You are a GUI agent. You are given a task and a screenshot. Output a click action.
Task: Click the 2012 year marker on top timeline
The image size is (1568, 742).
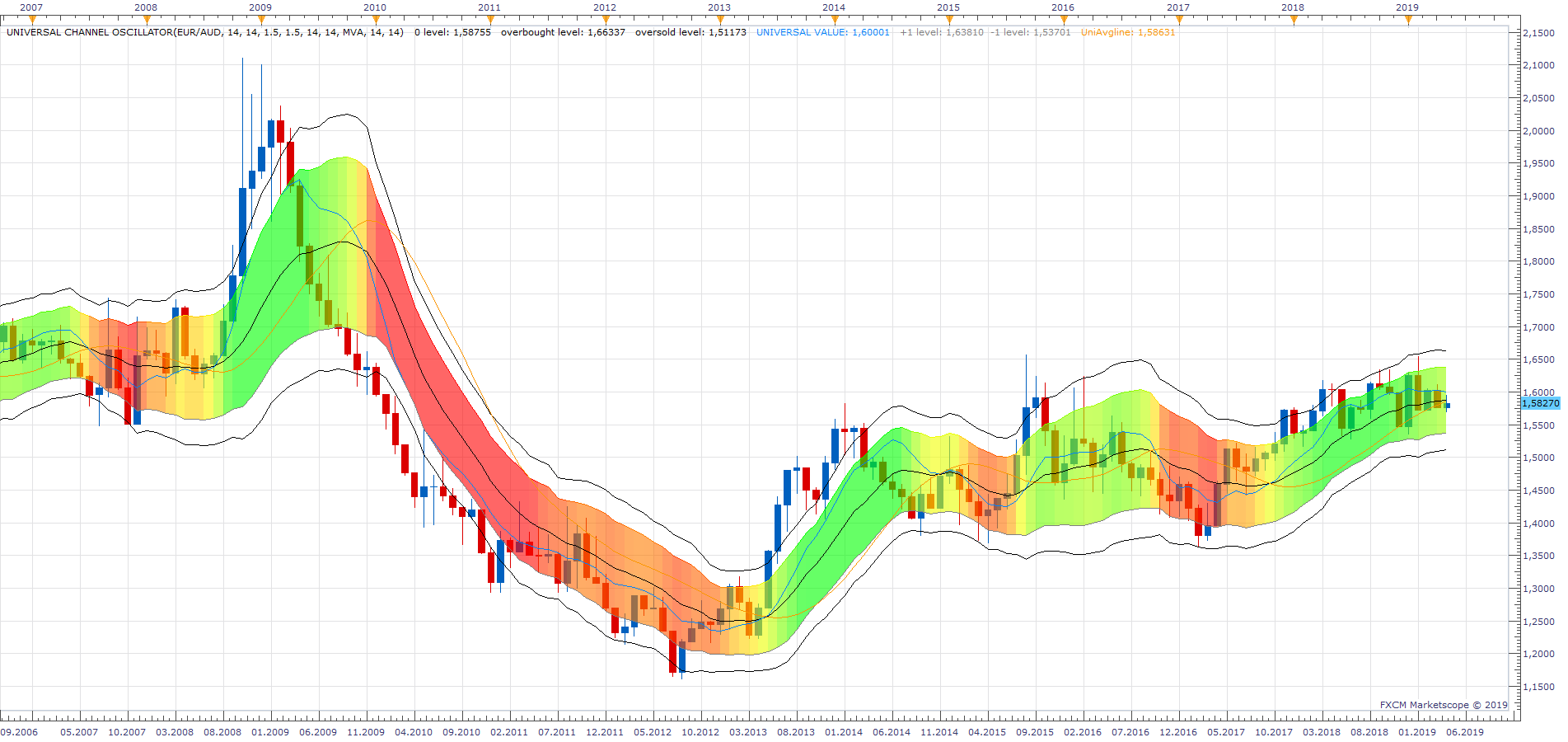605,7
